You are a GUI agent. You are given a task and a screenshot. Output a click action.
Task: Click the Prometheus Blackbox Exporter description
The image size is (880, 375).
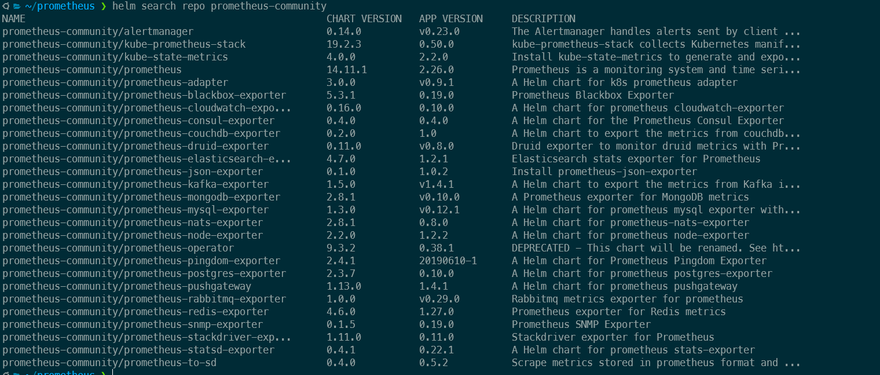click(x=593, y=95)
